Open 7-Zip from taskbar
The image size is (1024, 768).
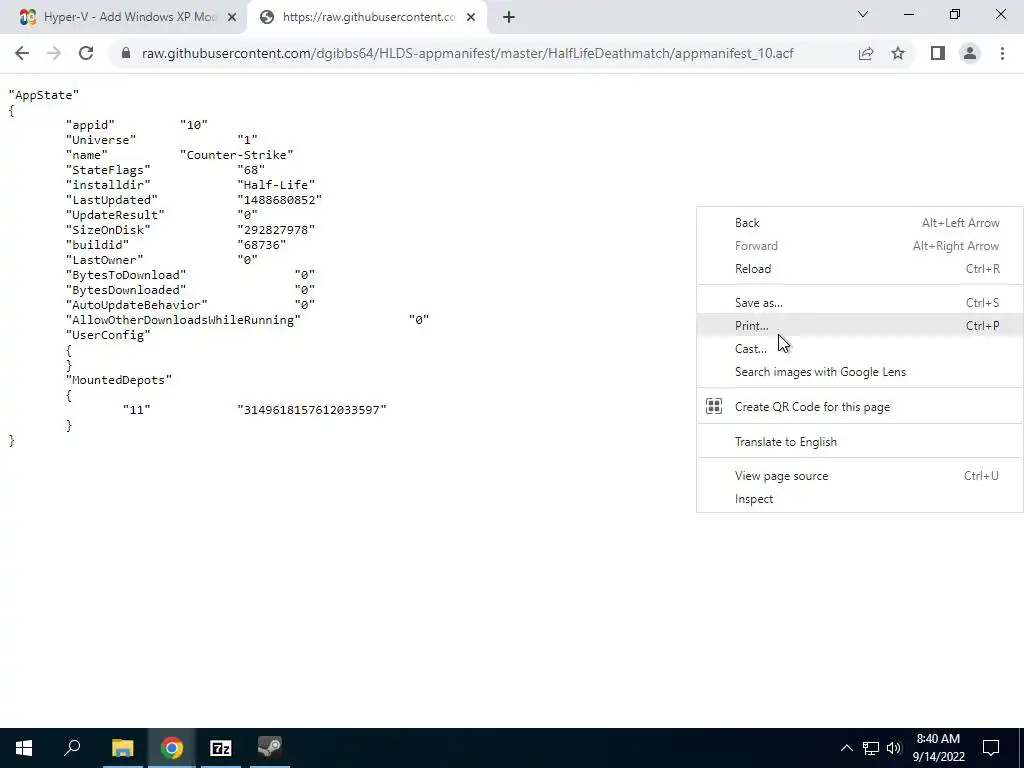pos(221,748)
